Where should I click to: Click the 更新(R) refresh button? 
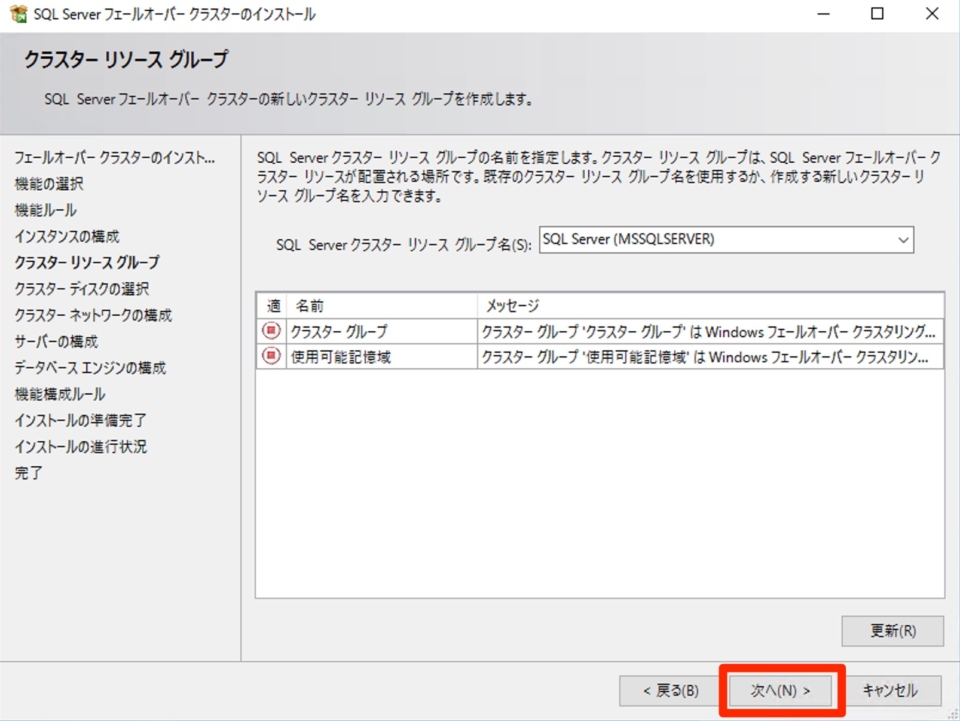(893, 630)
